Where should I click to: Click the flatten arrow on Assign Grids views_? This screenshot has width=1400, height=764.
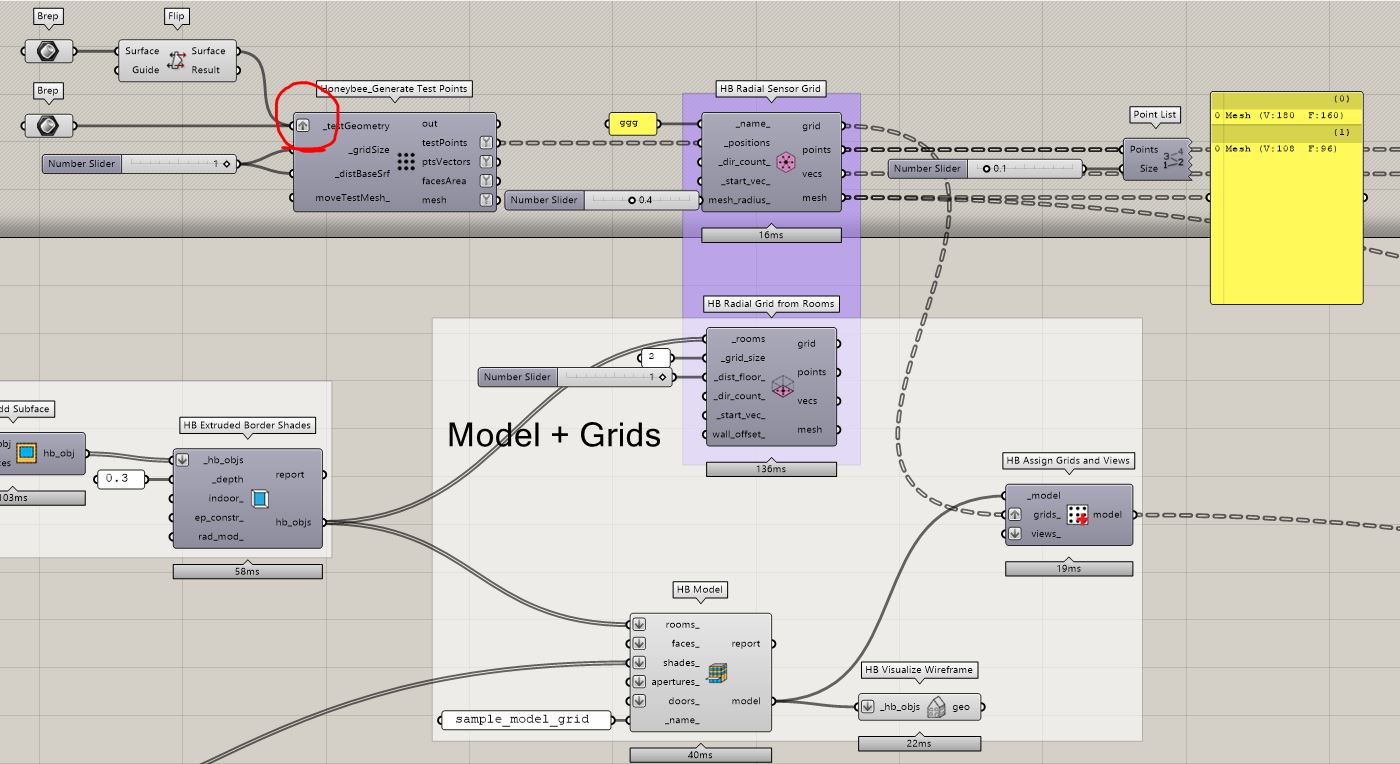pos(1015,534)
